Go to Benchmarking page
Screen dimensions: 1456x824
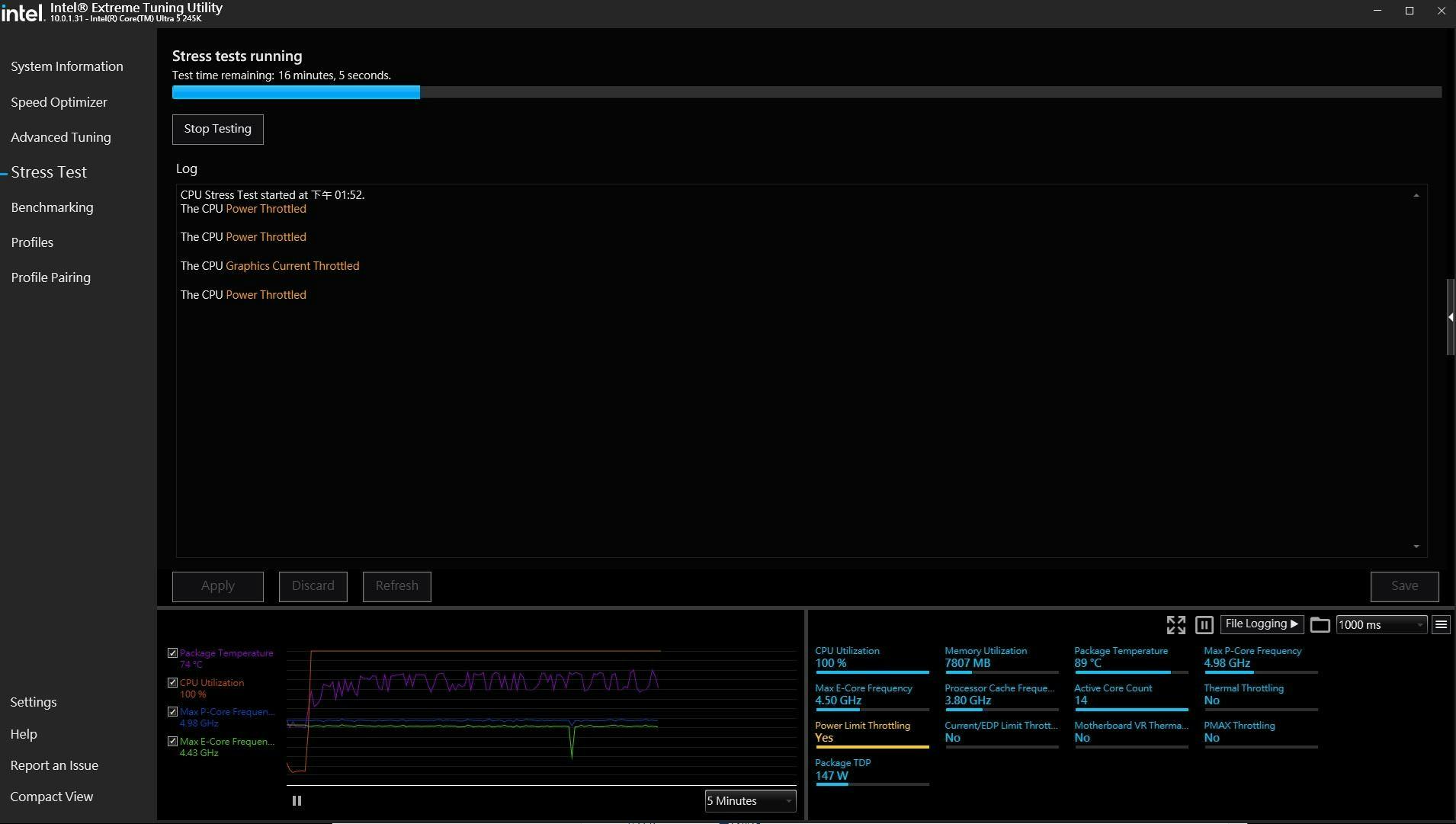(52, 207)
